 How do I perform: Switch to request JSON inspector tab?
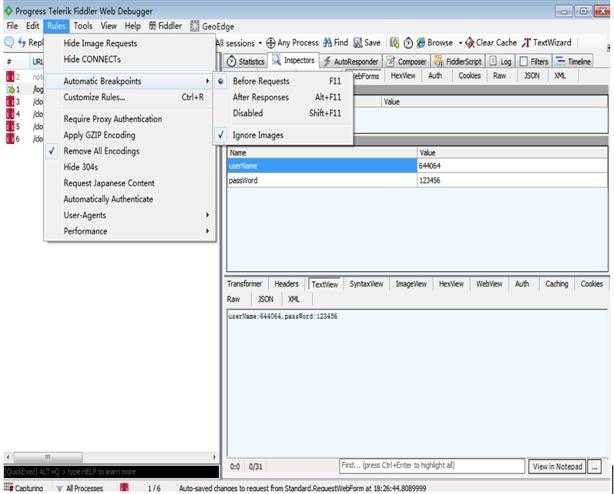531,76
